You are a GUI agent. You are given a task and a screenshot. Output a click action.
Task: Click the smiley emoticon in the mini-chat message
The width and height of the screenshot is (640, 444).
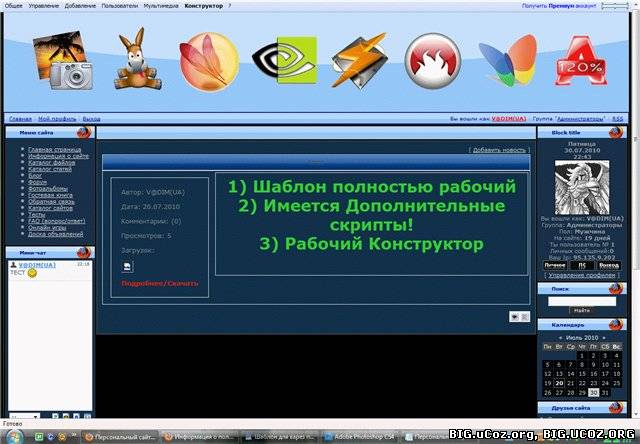tap(32, 273)
